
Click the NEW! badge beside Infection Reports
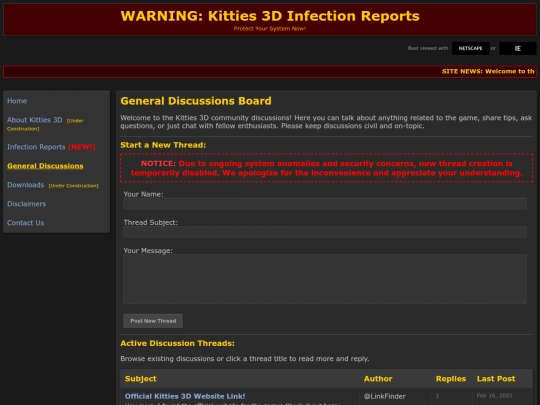82,147
